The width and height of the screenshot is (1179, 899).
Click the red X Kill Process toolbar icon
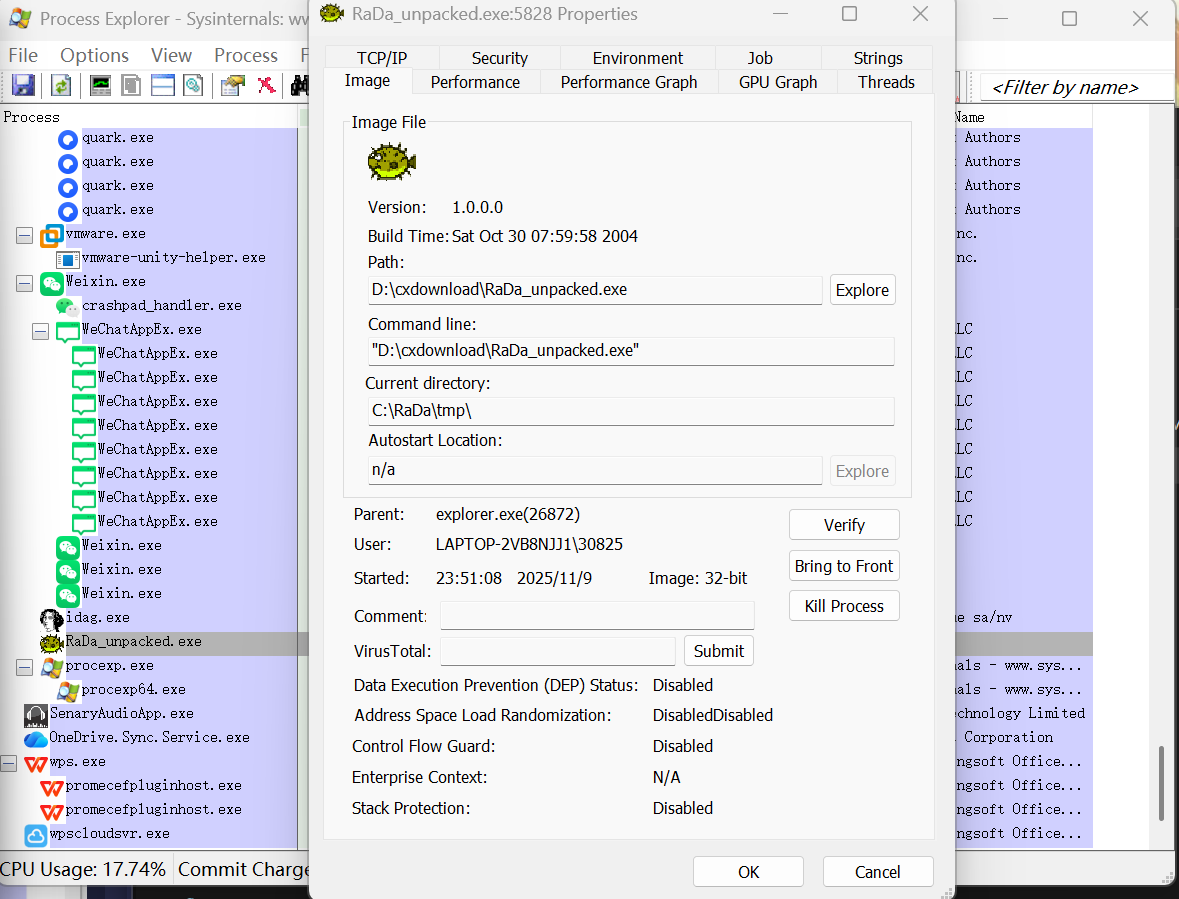(x=266, y=85)
